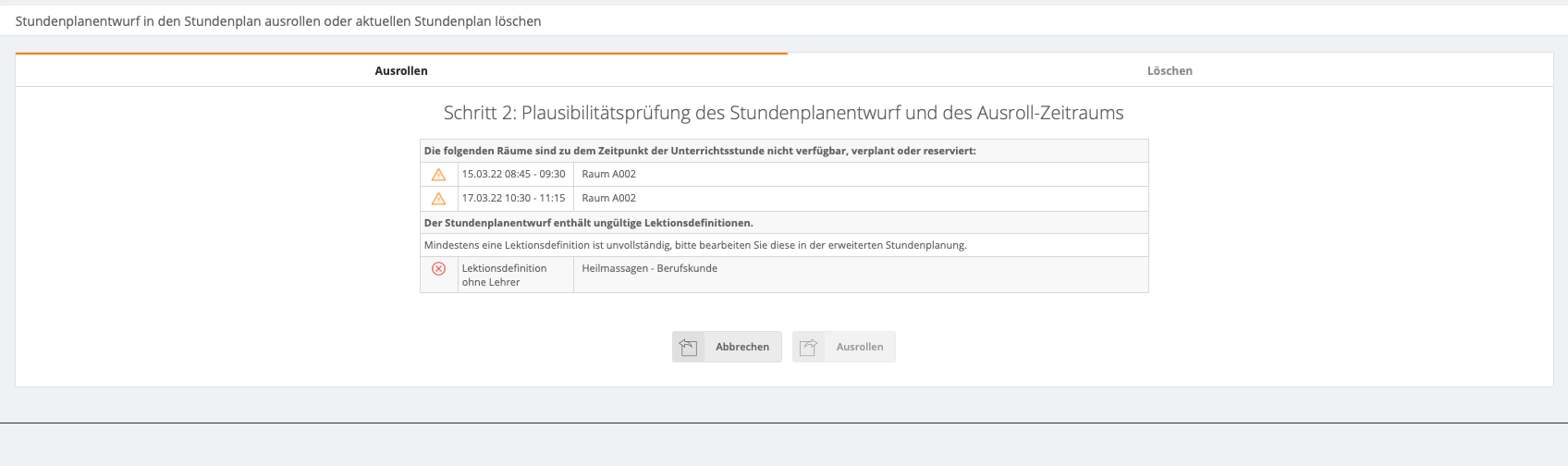
Task: Click the 'Lektionsdefinition ohne Lehrer' cell
Action: coord(516,275)
